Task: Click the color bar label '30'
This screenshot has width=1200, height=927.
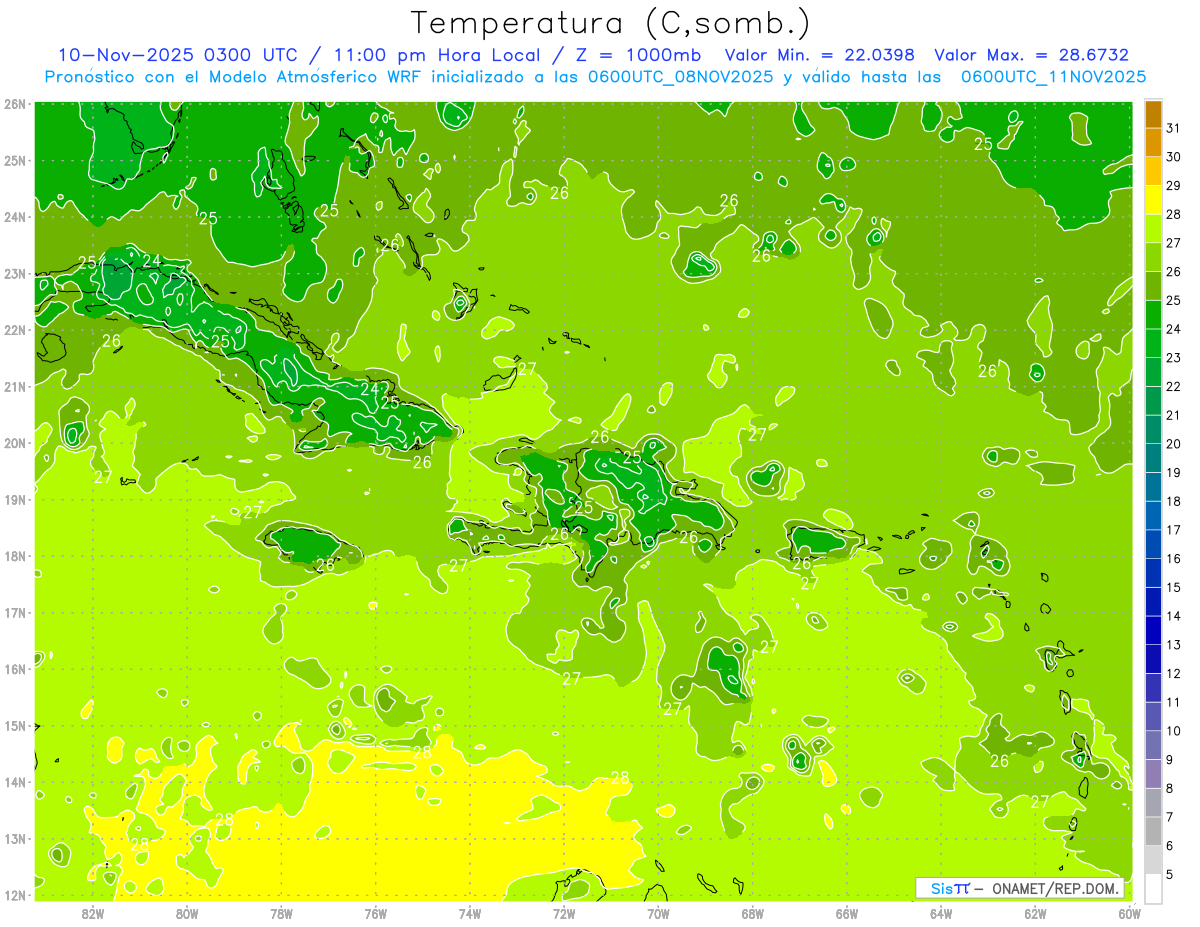Action: point(1174,157)
